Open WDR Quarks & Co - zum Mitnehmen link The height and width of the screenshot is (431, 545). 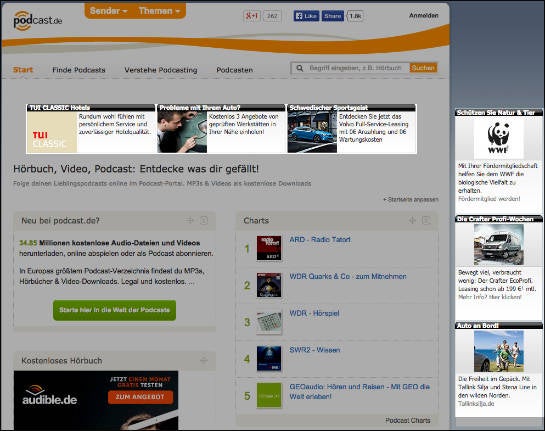[x=348, y=276]
